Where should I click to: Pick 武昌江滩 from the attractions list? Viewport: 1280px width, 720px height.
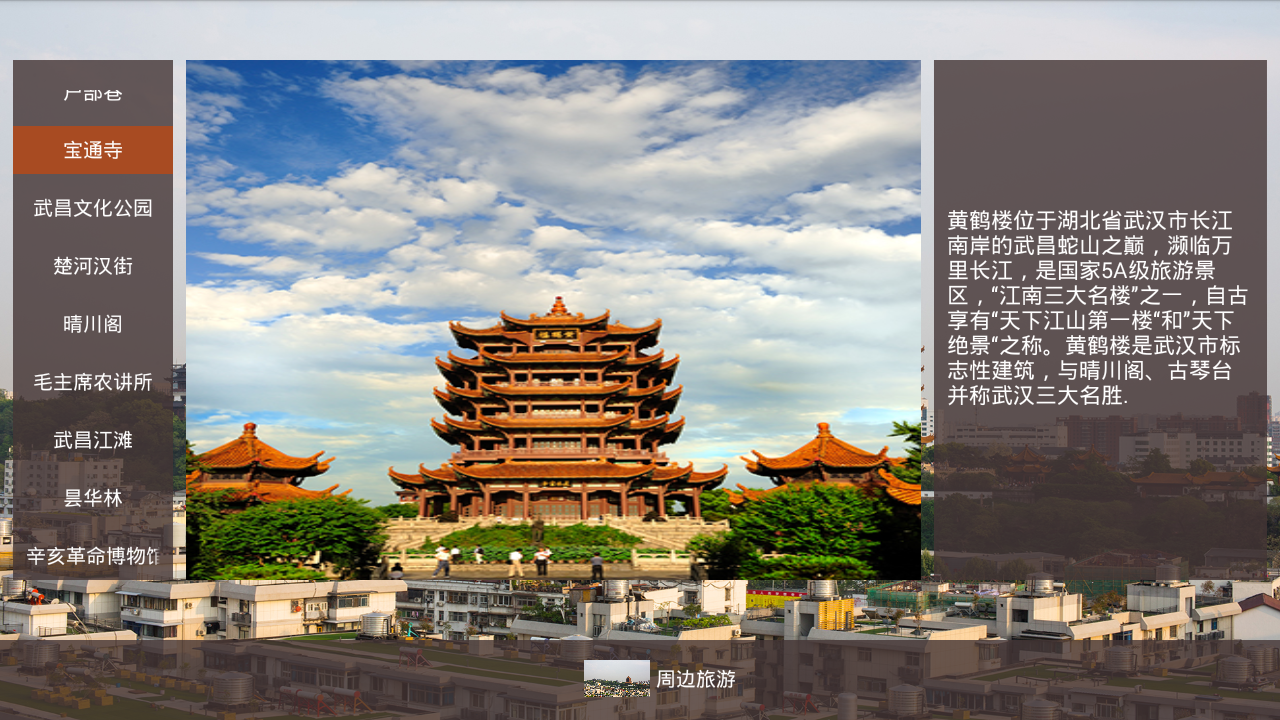pyautogui.click(x=93, y=440)
